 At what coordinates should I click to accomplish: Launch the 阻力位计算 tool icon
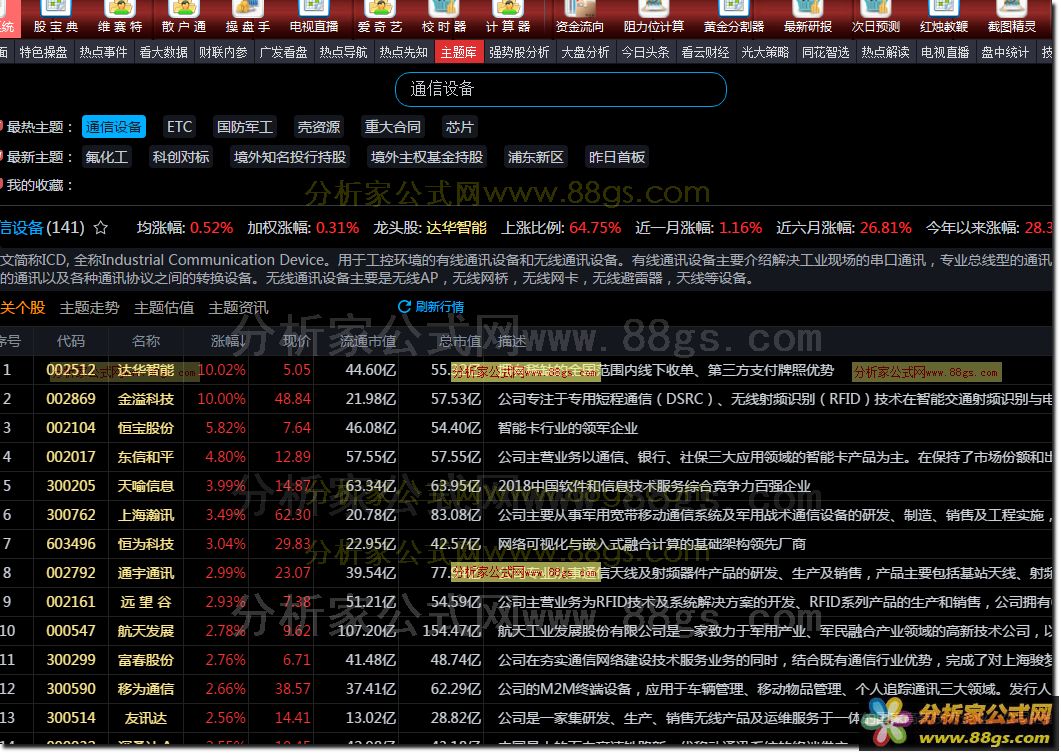654,17
